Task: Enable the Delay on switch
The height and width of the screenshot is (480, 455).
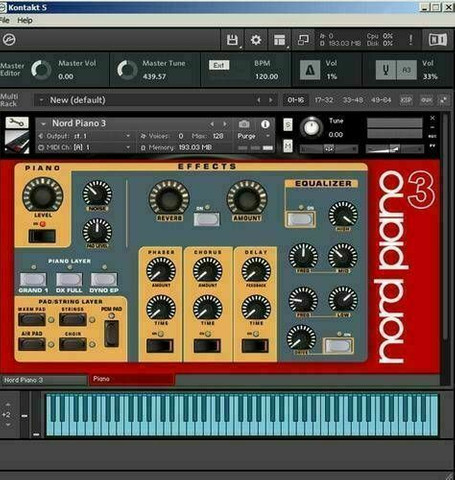Action: (255, 346)
